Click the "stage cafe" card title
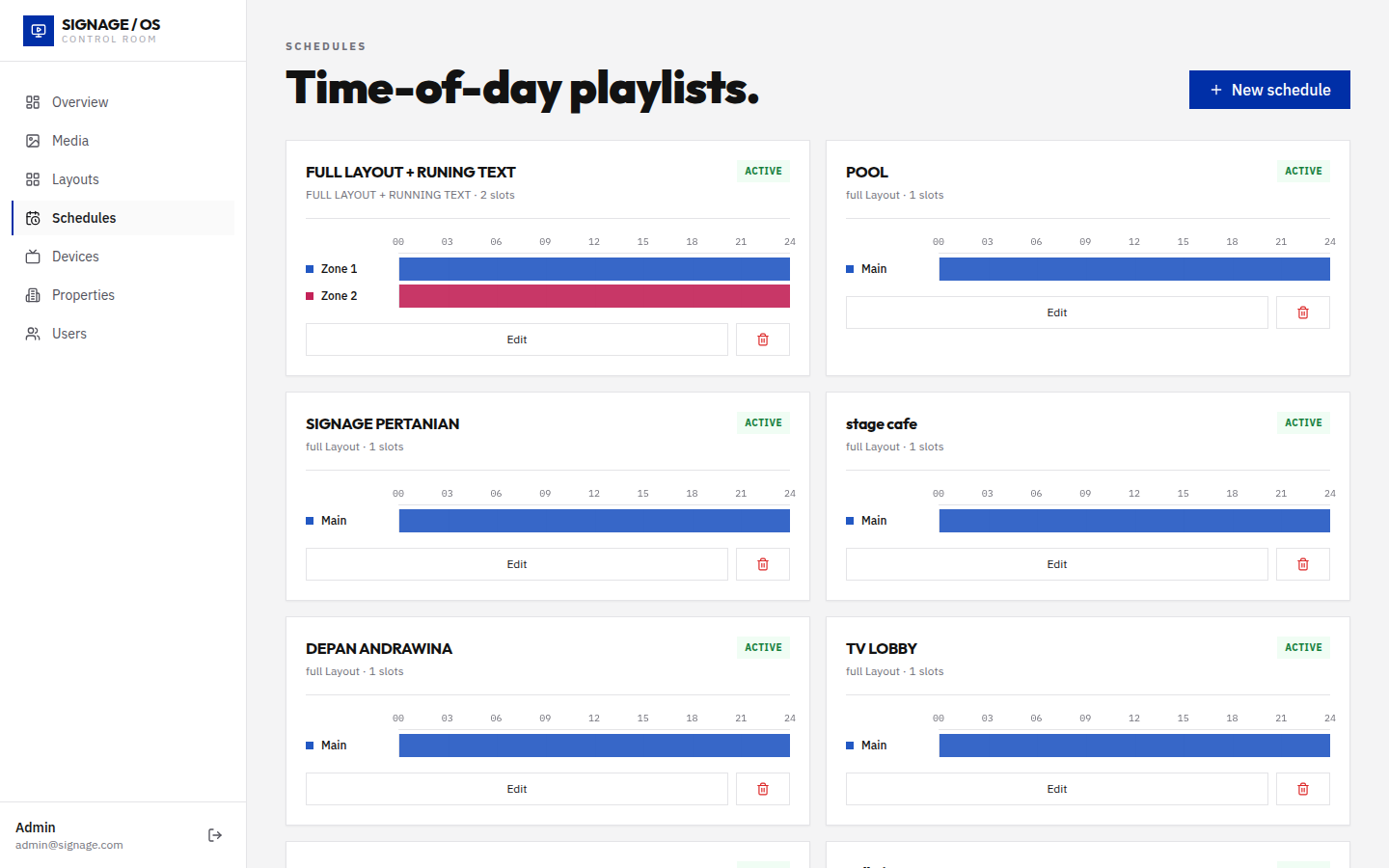The width and height of the screenshot is (1389, 868). [882, 424]
